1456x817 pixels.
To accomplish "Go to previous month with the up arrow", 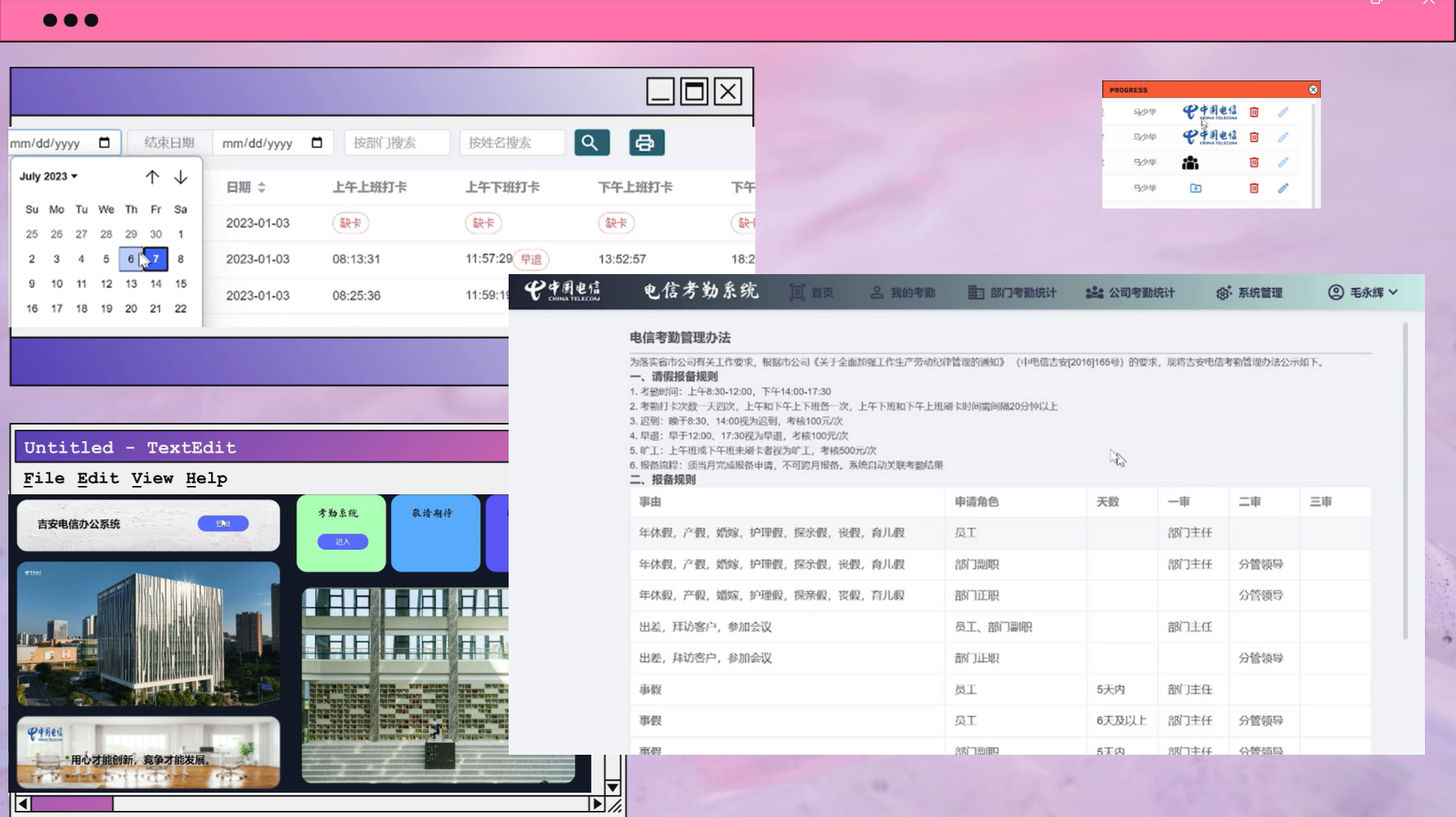I will [x=152, y=177].
